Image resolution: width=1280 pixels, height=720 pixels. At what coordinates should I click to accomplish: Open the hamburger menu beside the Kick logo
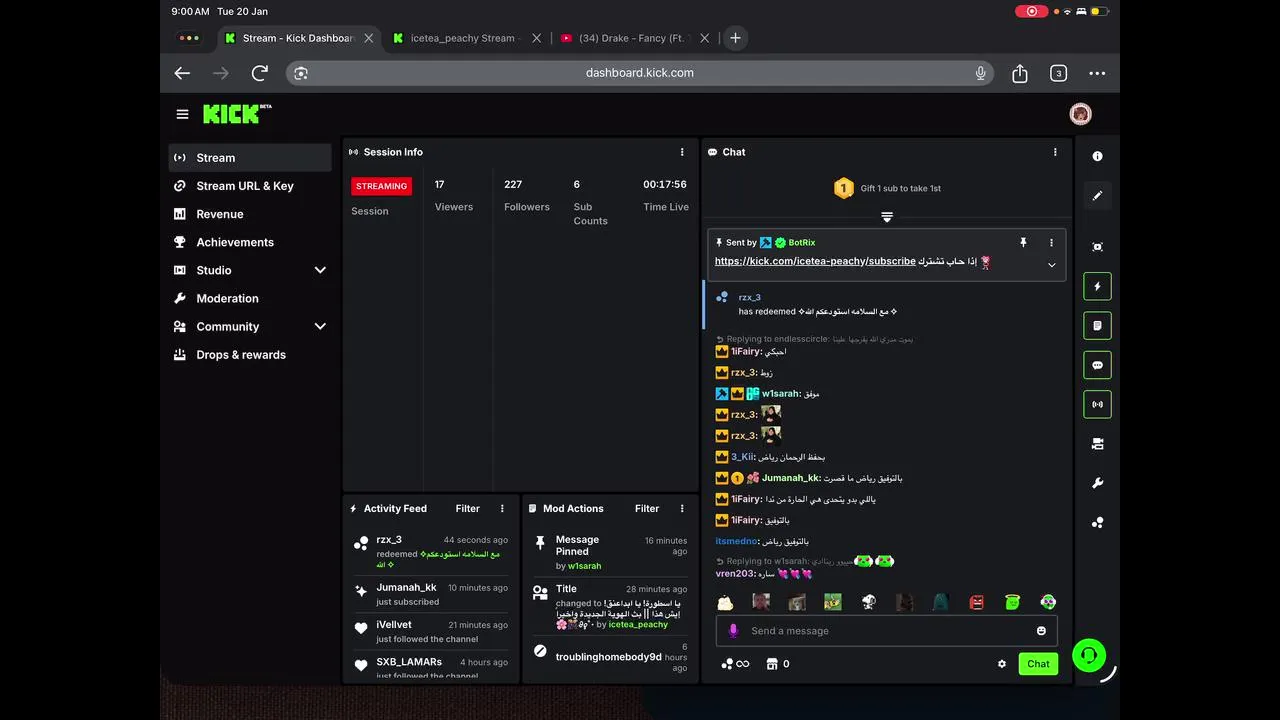pos(182,114)
